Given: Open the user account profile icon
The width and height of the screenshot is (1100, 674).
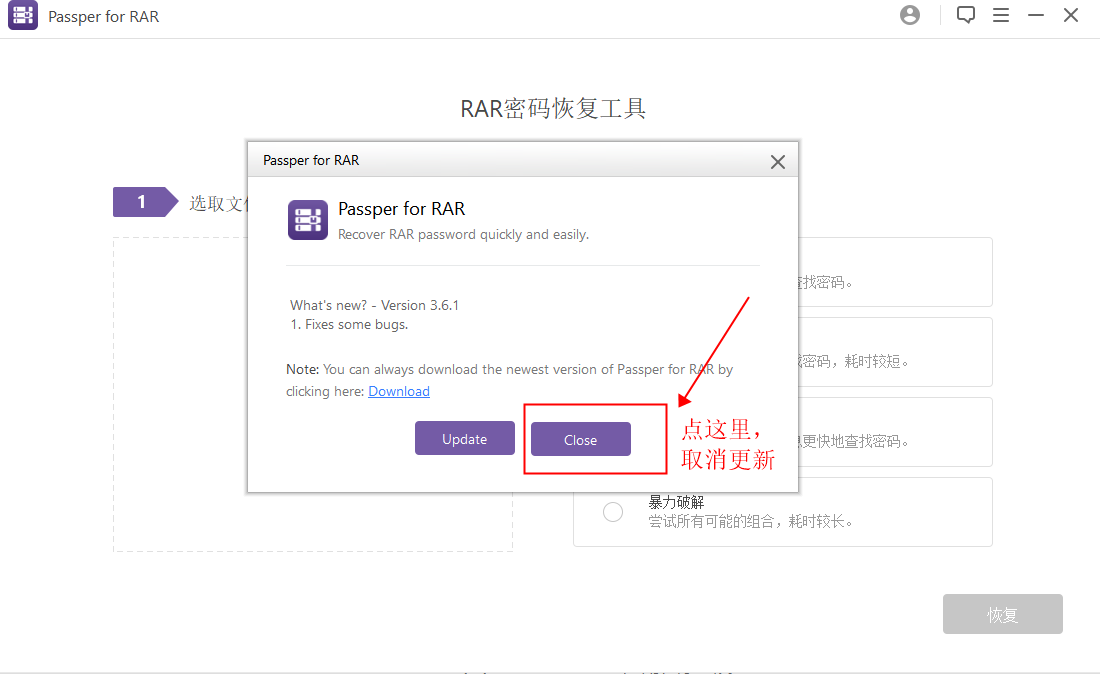Looking at the screenshot, I should (910, 15).
